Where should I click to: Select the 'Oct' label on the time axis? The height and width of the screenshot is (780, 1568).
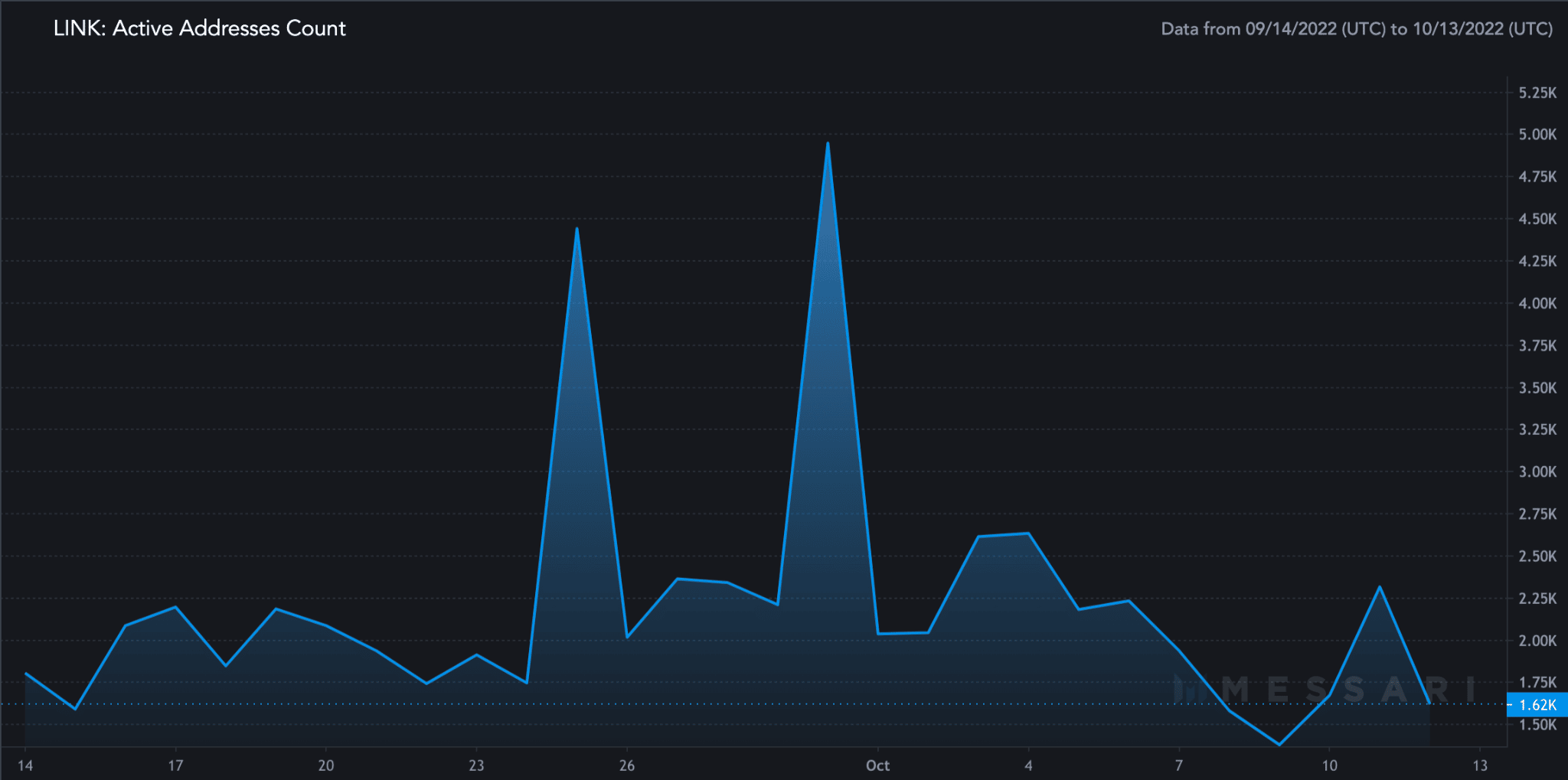(877, 765)
